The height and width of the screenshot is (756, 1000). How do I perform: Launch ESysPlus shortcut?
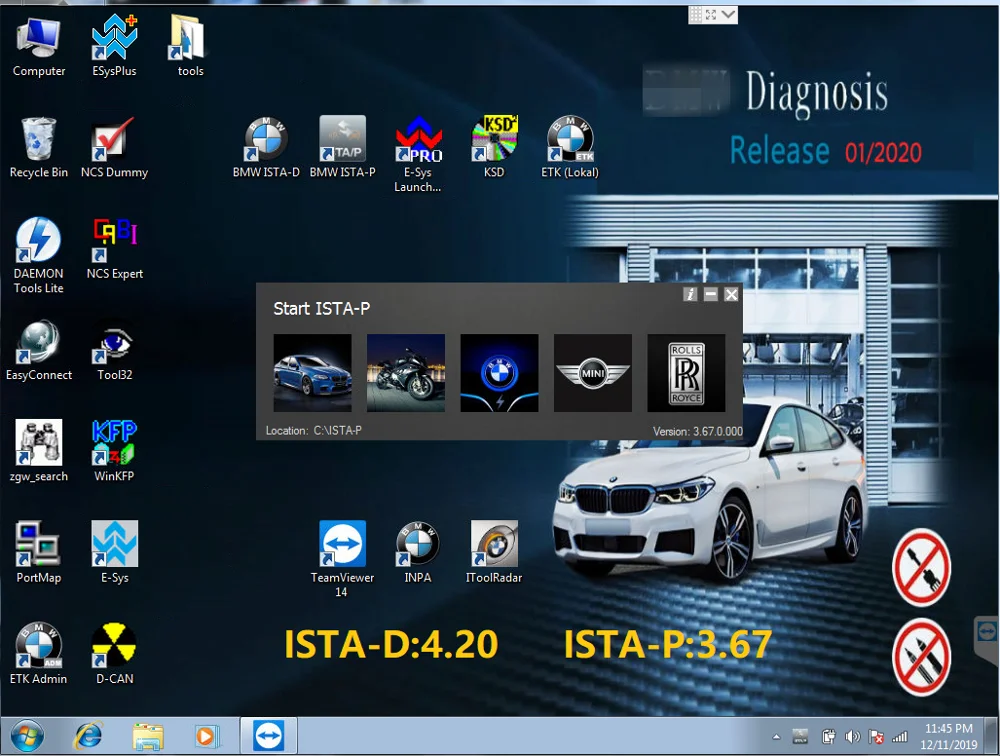pyautogui.click(x=114, y=46)
